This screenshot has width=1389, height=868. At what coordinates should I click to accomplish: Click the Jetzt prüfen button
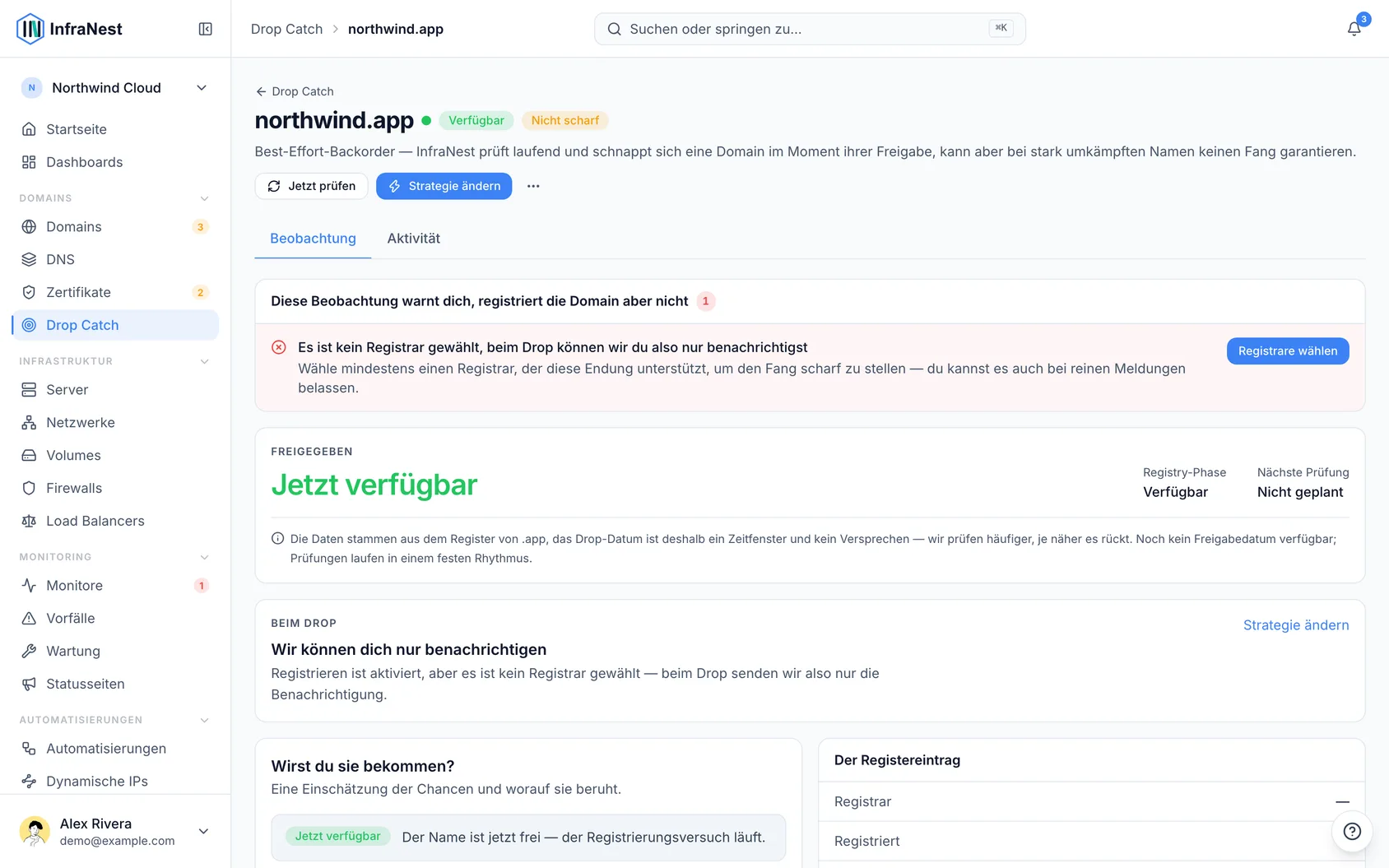311,186
